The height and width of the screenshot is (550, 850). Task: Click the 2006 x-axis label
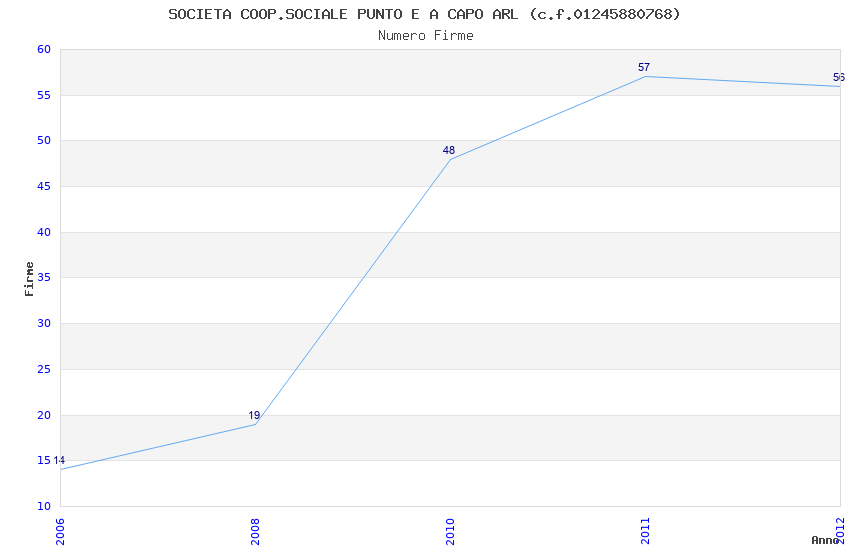tap(59, 530)
